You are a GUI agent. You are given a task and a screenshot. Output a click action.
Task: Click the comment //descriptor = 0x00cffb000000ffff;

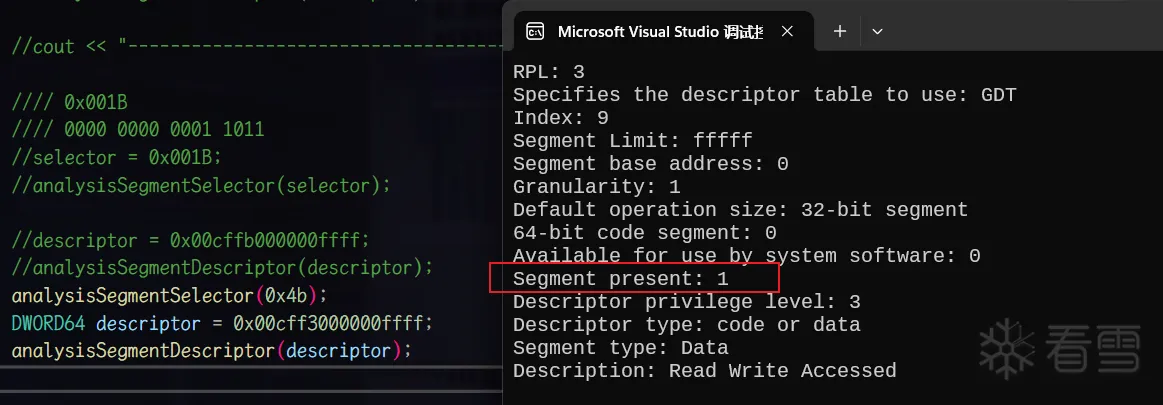190,241
